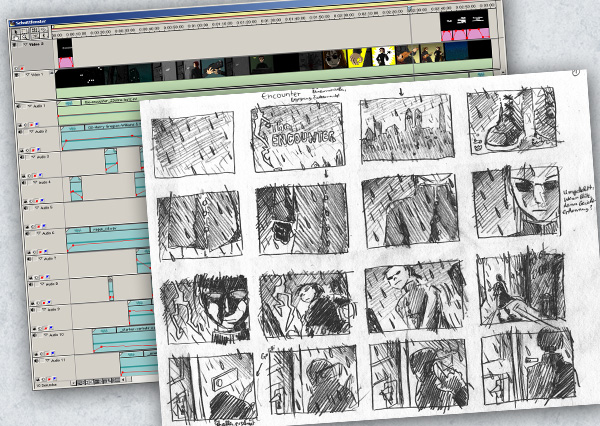The height and width of the screenshot is (426, 600).
Task: Select the guitar player clip on Video 1
Action: pyautogui.click(x=407, y=55)
